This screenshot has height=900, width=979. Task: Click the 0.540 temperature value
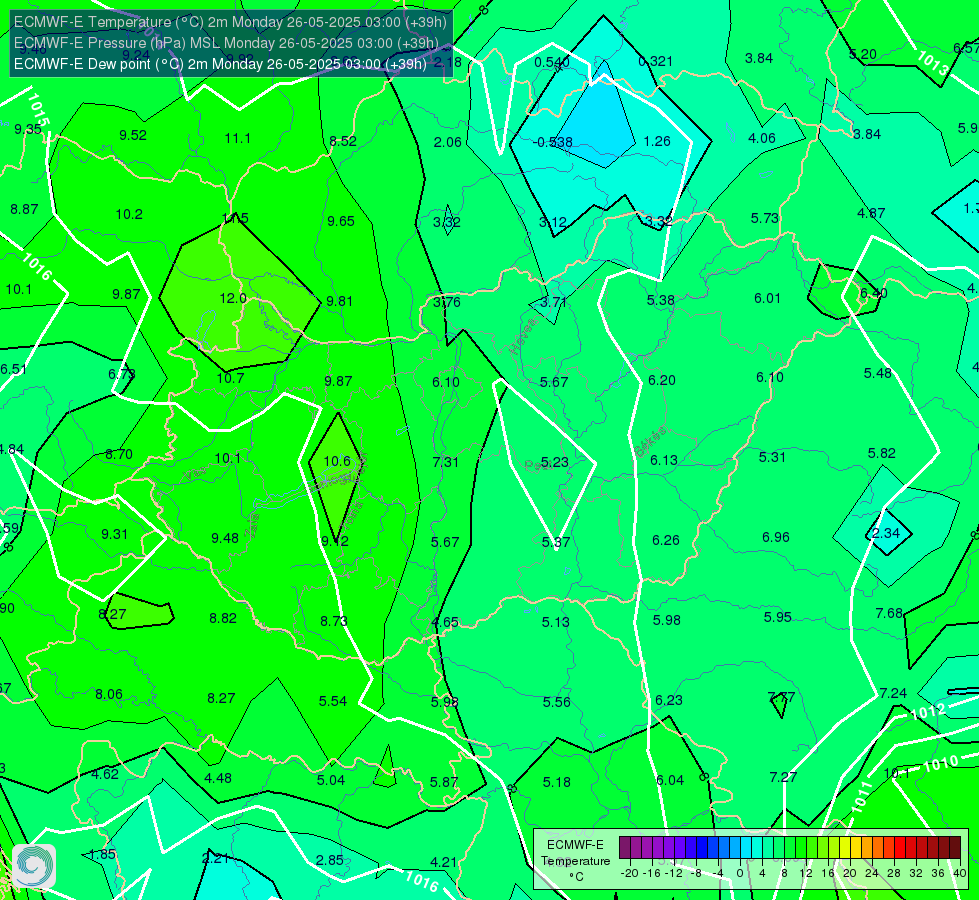(552, 62)
